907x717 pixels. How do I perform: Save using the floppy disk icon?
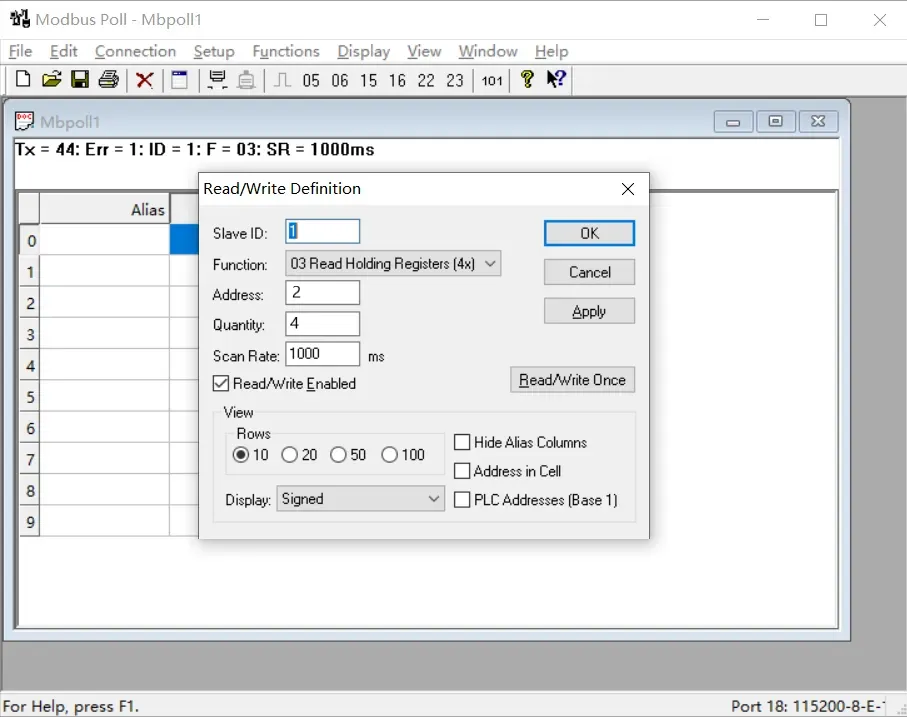[x=80, y=79]
